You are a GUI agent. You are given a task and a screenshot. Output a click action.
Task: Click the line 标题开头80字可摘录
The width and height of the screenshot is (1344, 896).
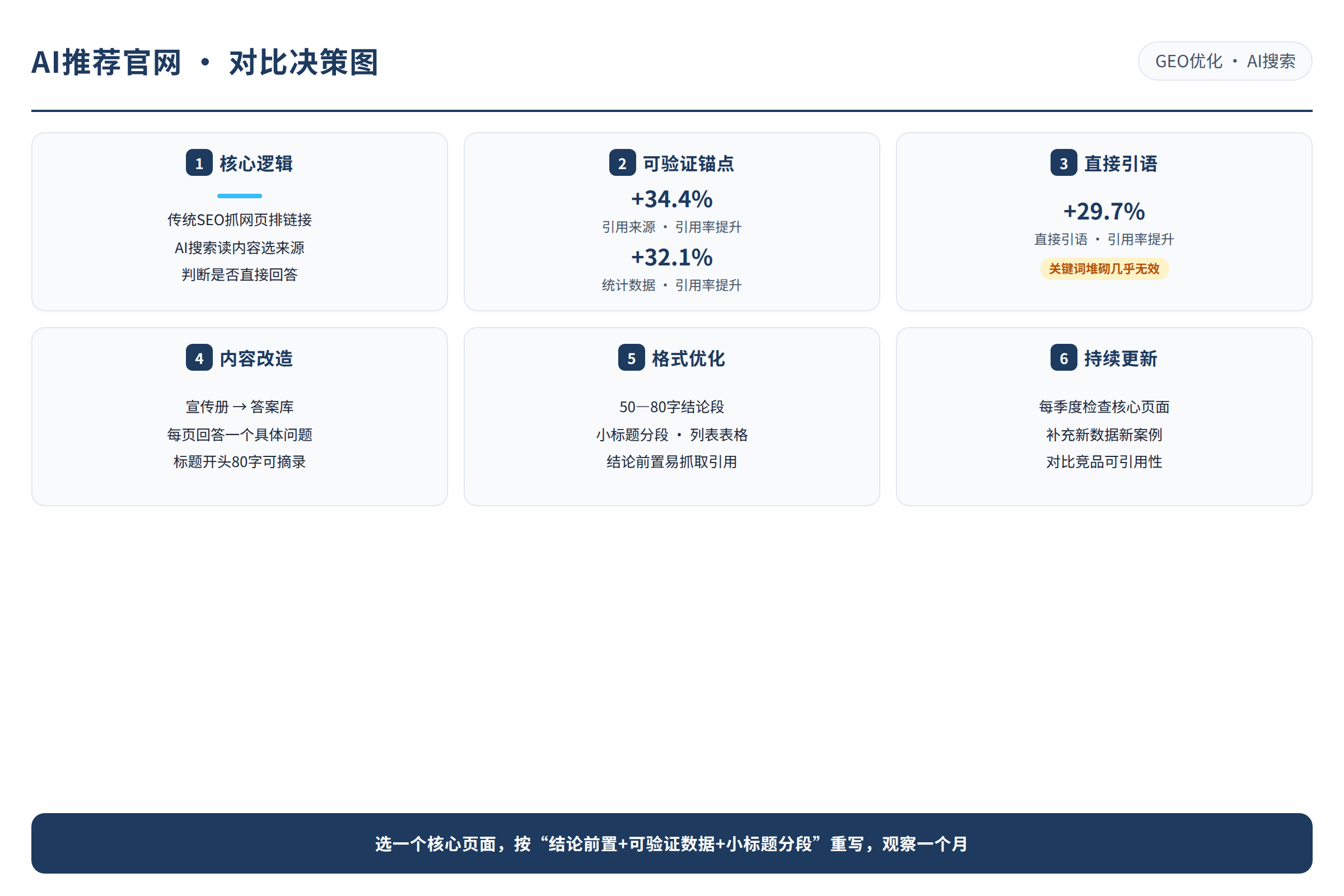click(240, 461)
